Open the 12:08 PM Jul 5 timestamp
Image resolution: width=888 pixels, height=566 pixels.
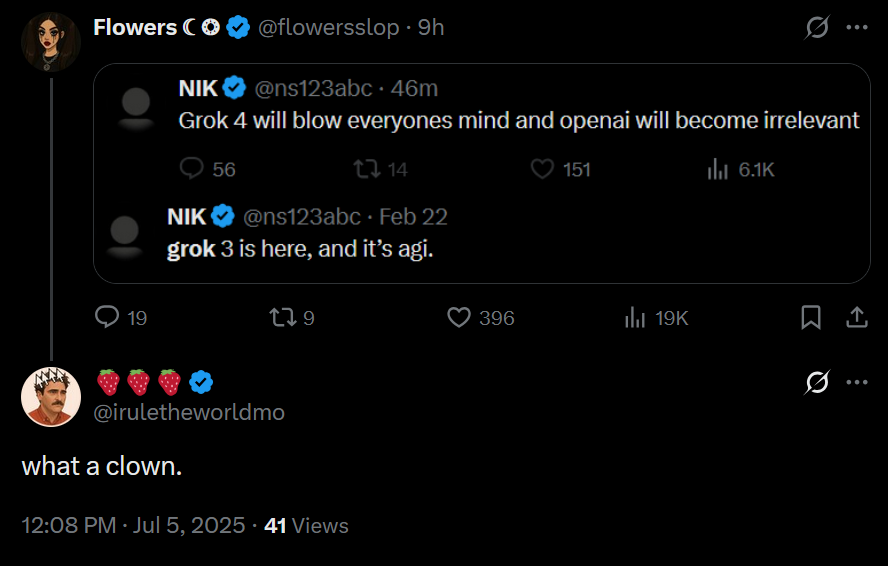[x=133, y=525]
